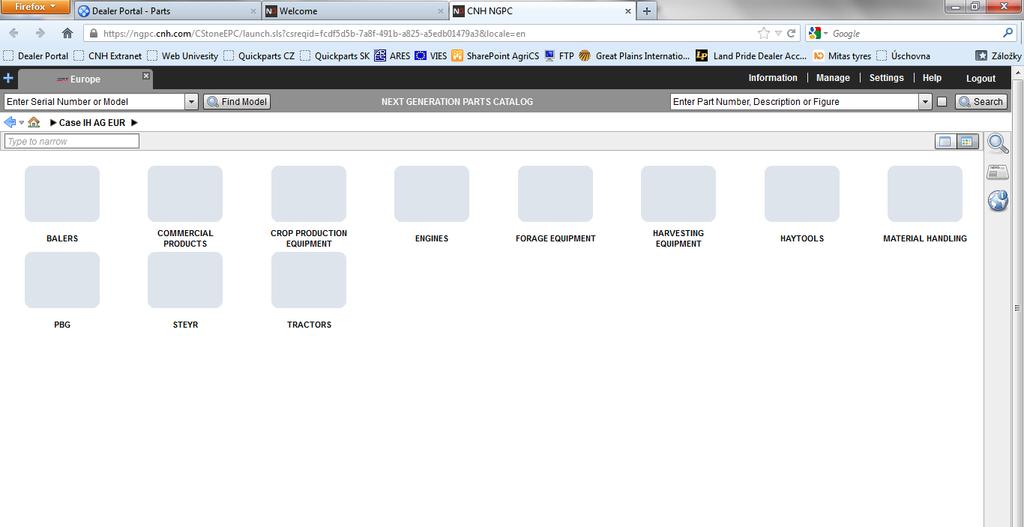The image size is (1024, 527).
Task: Open the ARES bookmark
Action: (x=392, y=56)
